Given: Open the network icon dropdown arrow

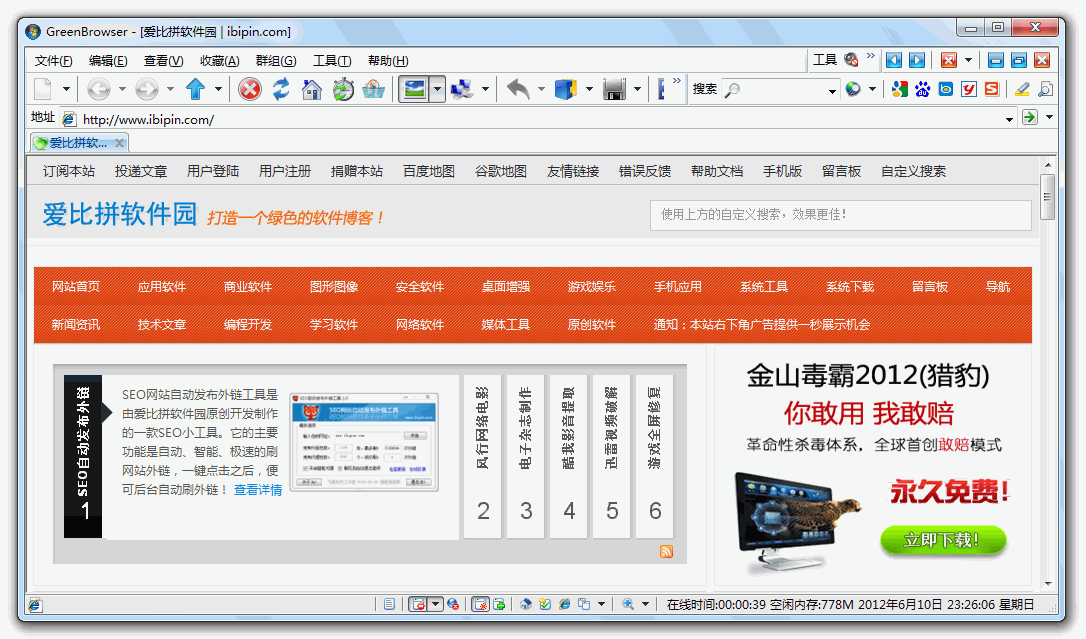Looking at the screenshot, I should (x=485, y=89).
